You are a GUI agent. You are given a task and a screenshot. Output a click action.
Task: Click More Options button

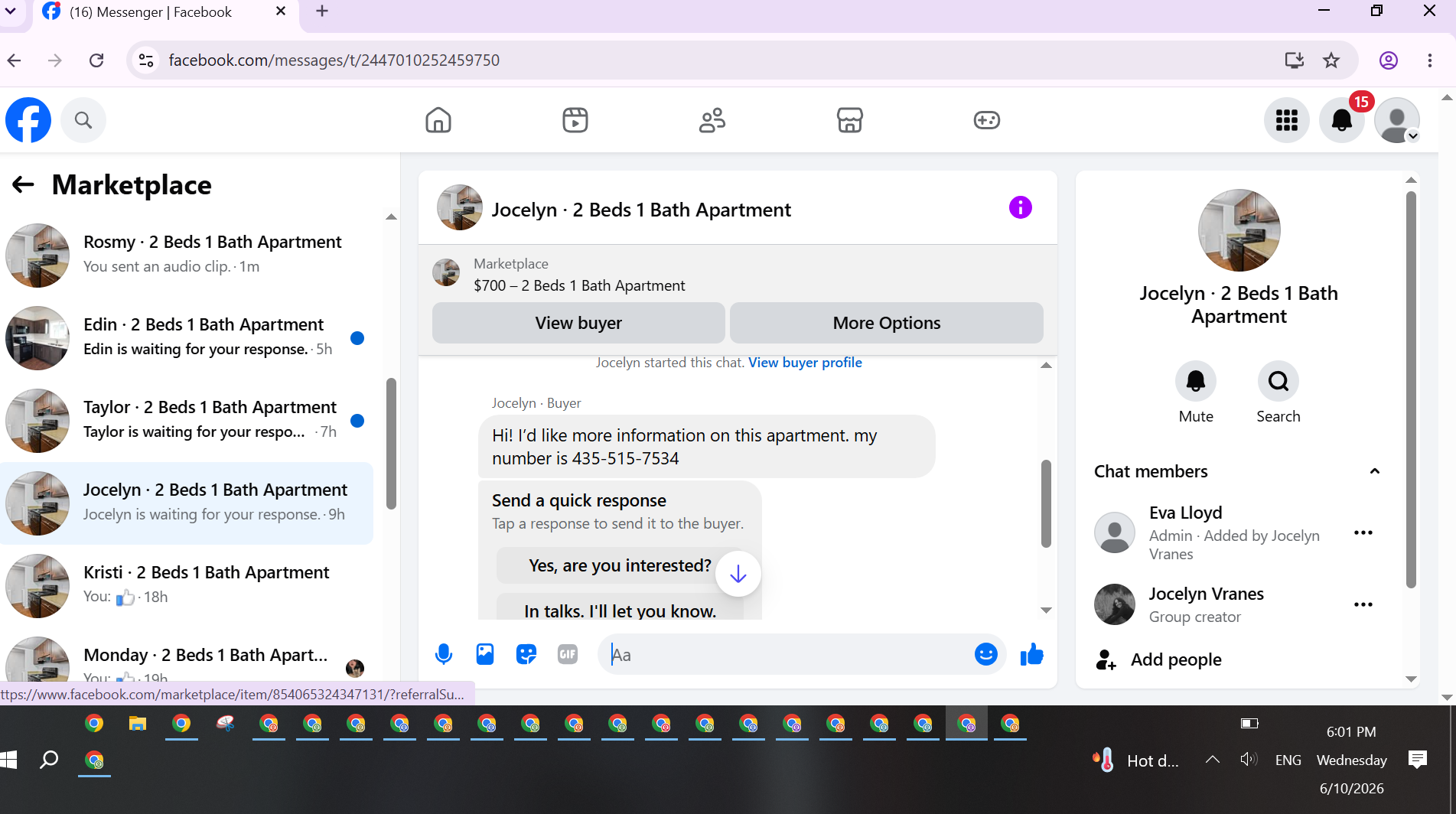coord(887,323)
